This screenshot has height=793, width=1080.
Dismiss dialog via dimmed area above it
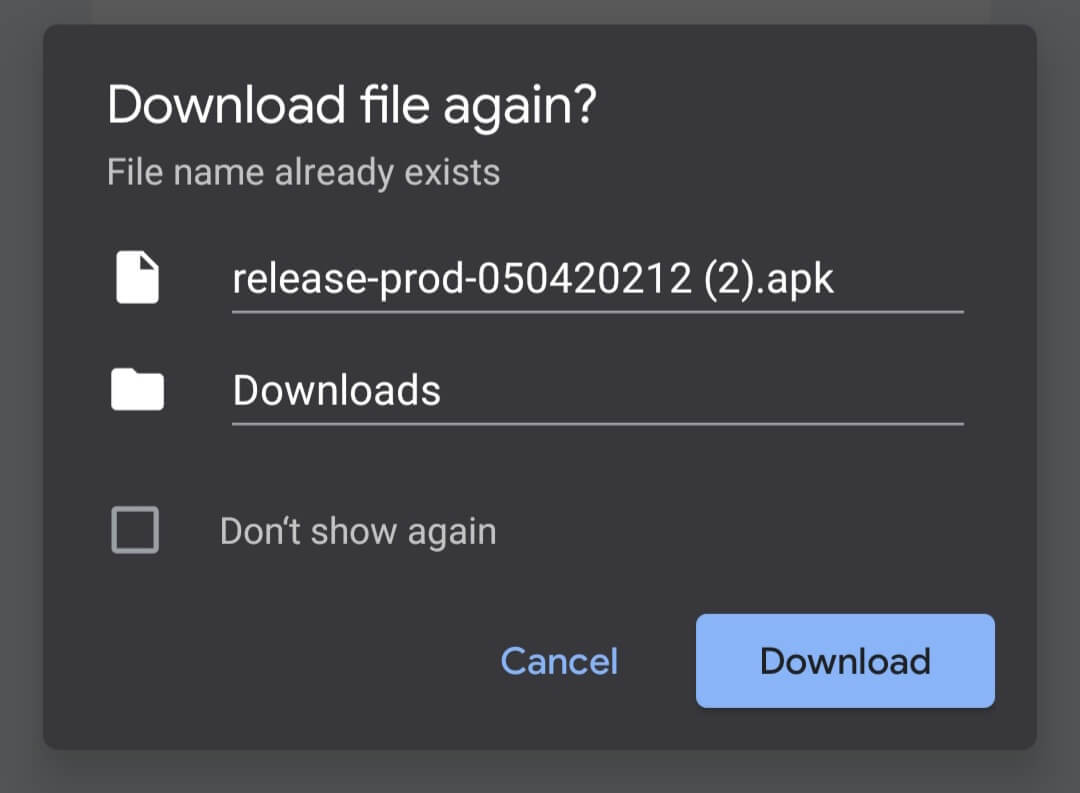(540, 12)
